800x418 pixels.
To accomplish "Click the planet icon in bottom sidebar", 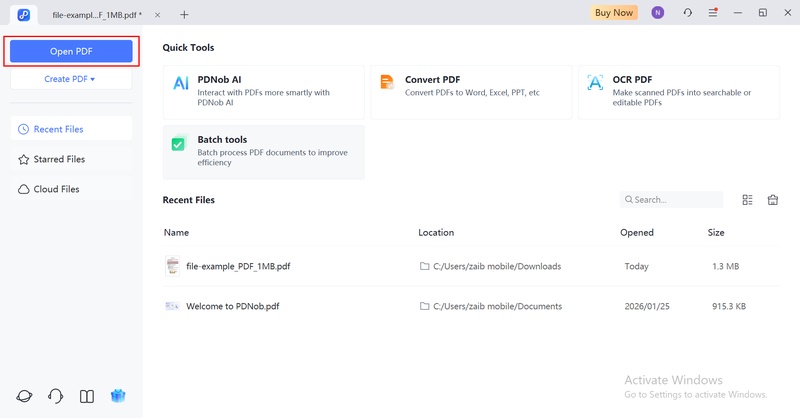I will 24,396.
